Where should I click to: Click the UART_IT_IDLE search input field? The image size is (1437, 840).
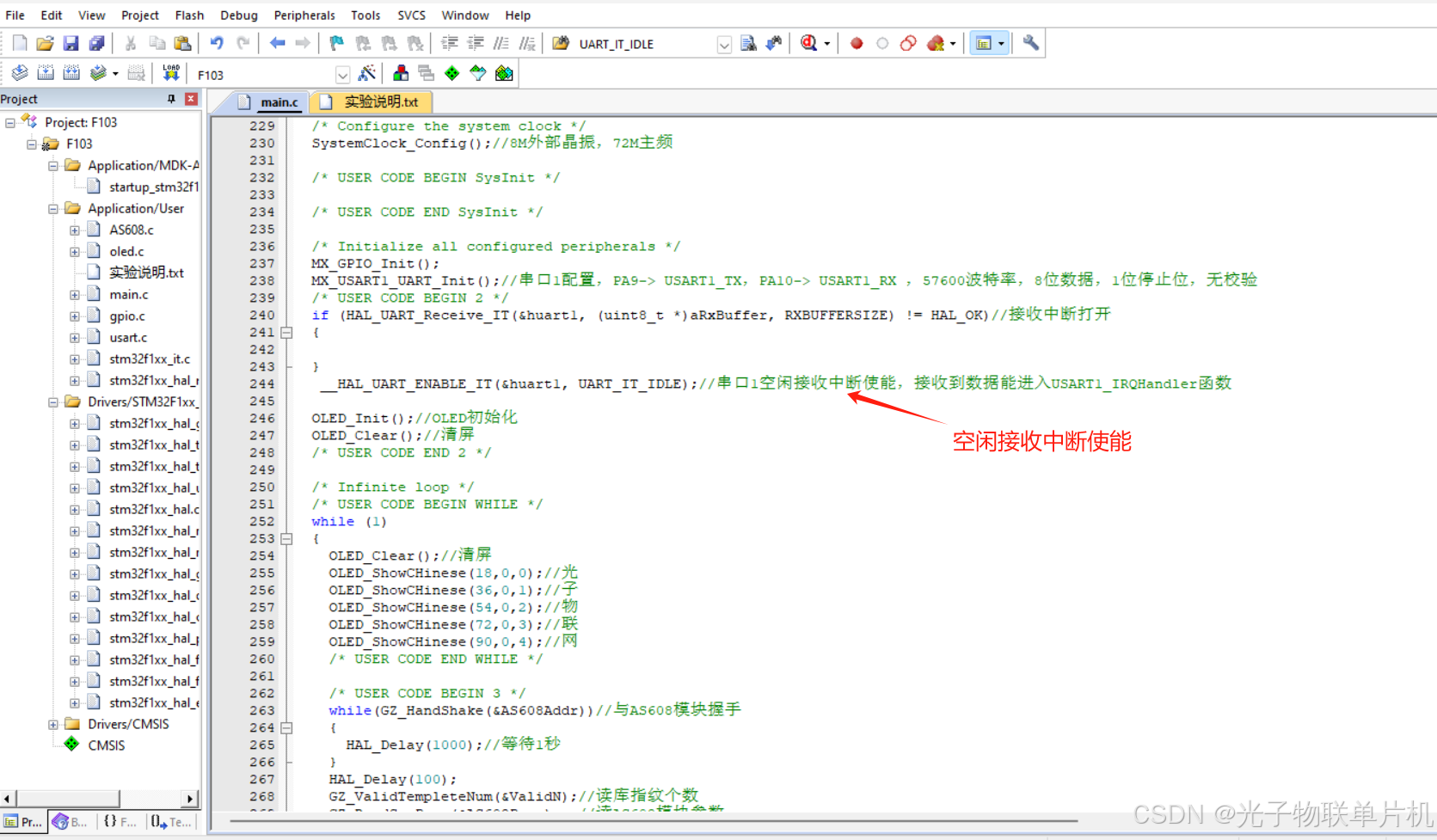tap(647, 44)
